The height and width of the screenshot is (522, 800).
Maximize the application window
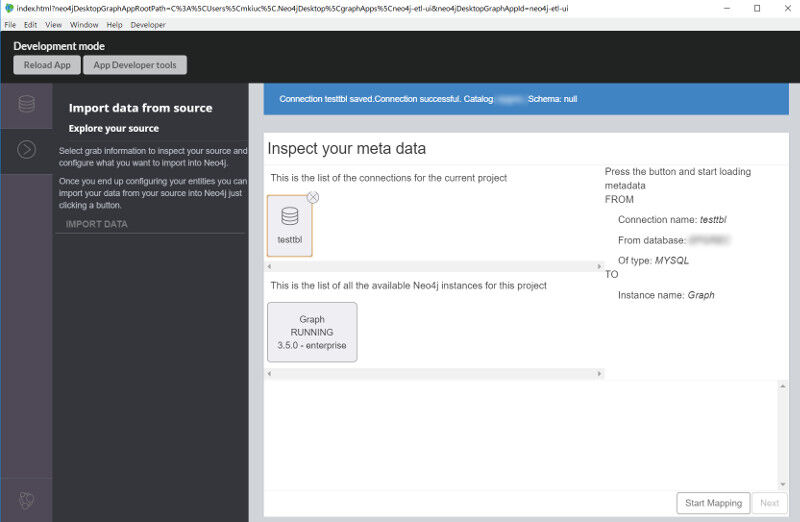757,8
